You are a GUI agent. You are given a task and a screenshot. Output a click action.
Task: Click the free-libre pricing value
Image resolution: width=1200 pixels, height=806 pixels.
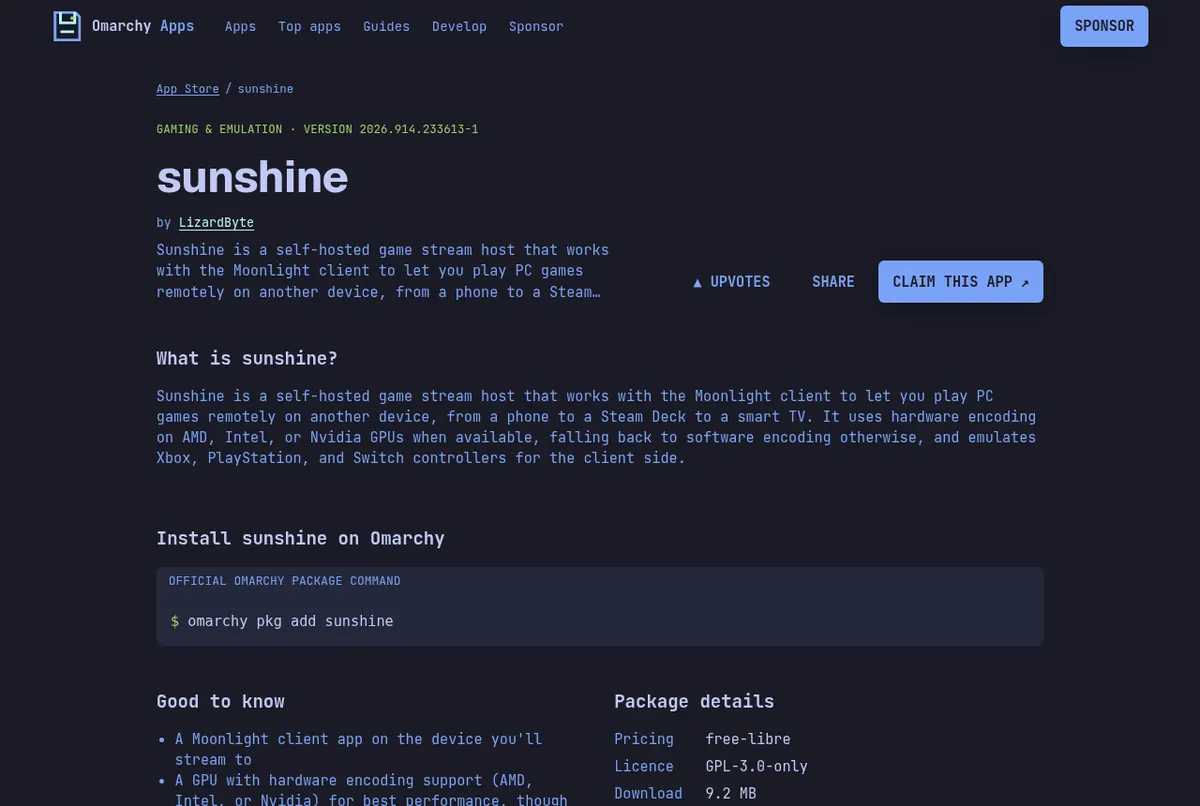click(x=748, y=739)
